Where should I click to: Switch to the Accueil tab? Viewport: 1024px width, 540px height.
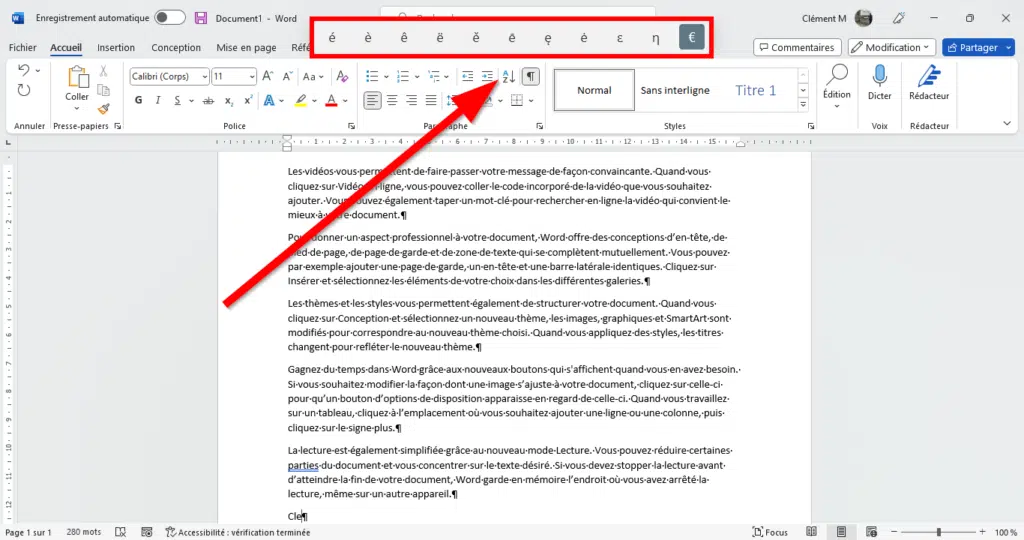coord(66,48)
